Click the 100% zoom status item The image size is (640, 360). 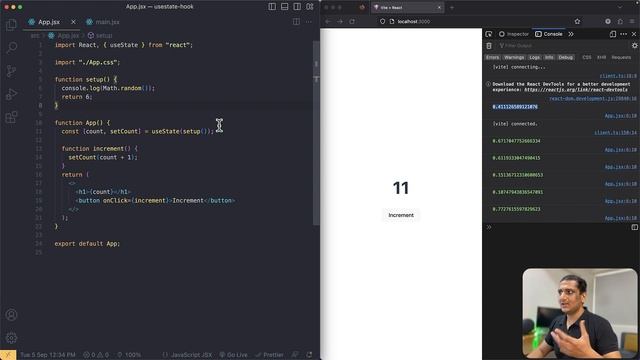(x=129, y=355)
